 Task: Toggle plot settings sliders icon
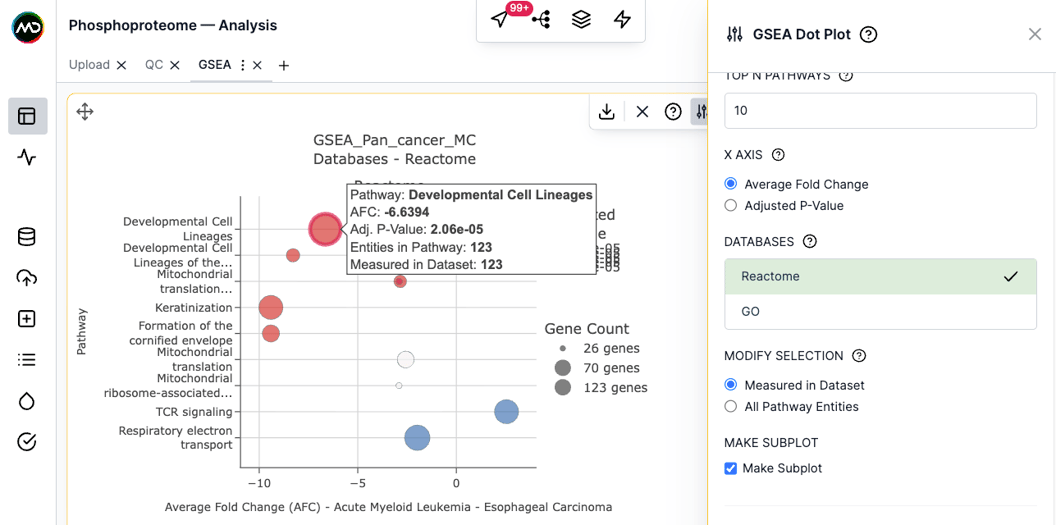[700, 112]
